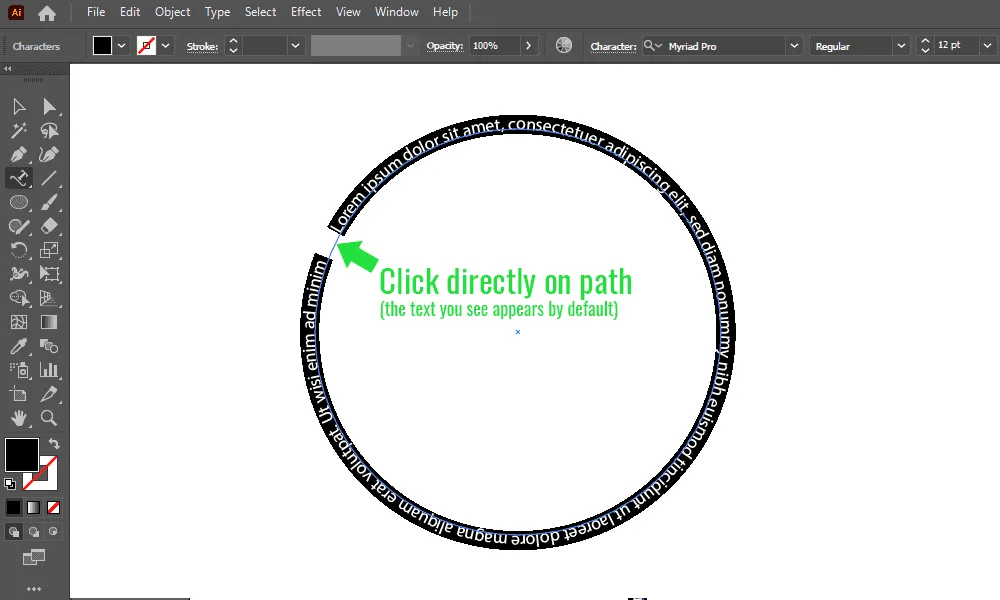Image resolution: width=1000 pixels, height=600 pixels.
Task: Select the Selection tool (black outline arrow)
Action: point(19,106)
